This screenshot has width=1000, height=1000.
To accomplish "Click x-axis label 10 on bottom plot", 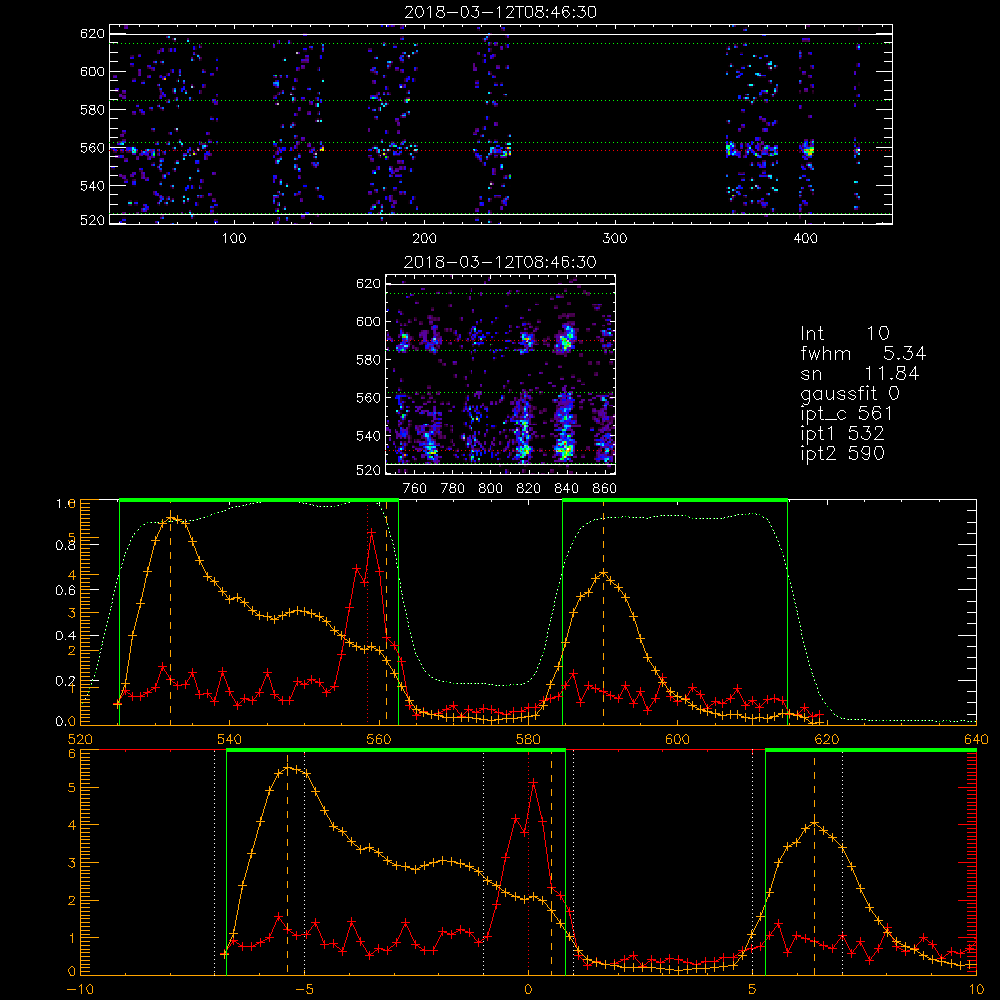I will 976,989.
